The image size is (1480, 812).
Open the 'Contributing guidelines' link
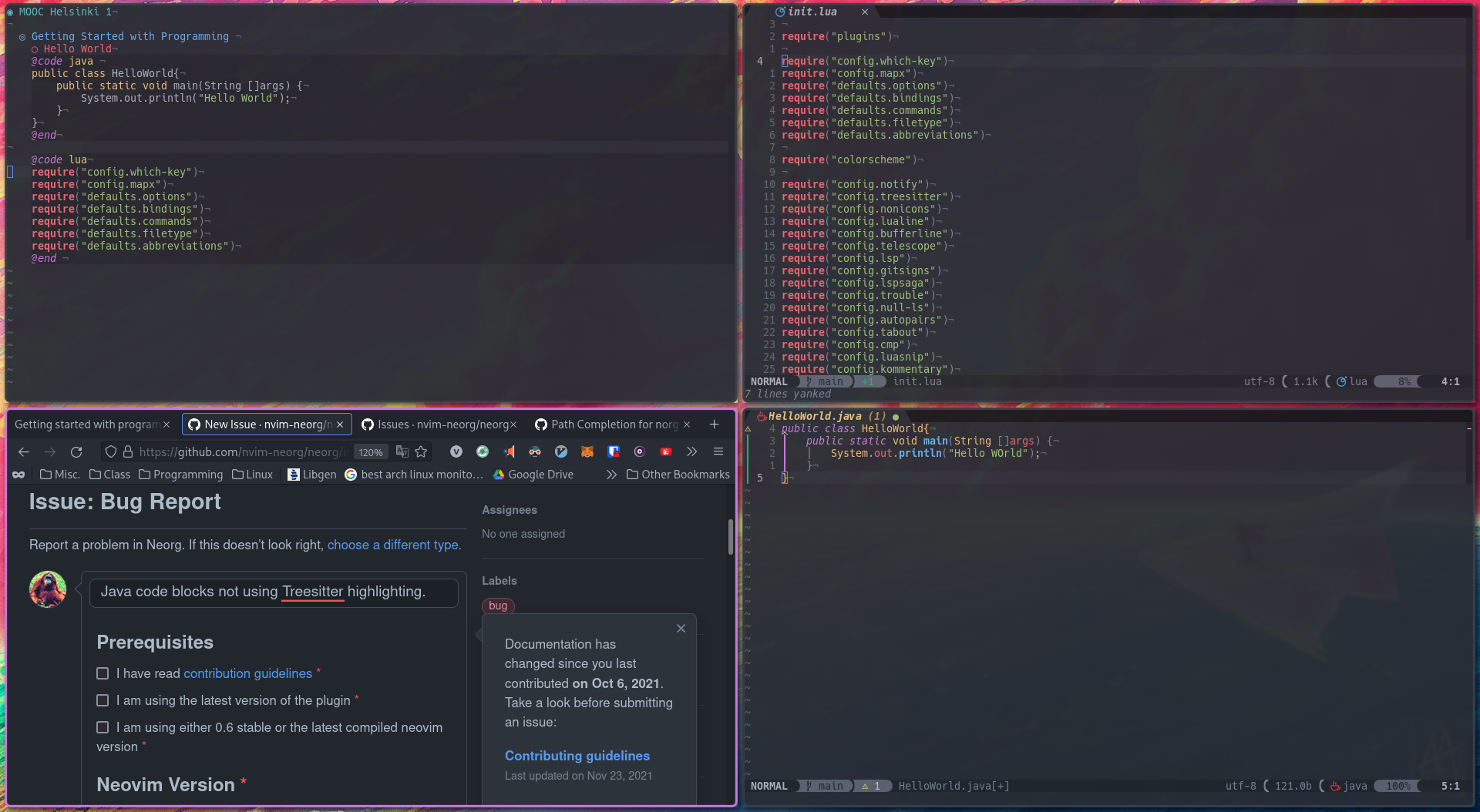577,756
